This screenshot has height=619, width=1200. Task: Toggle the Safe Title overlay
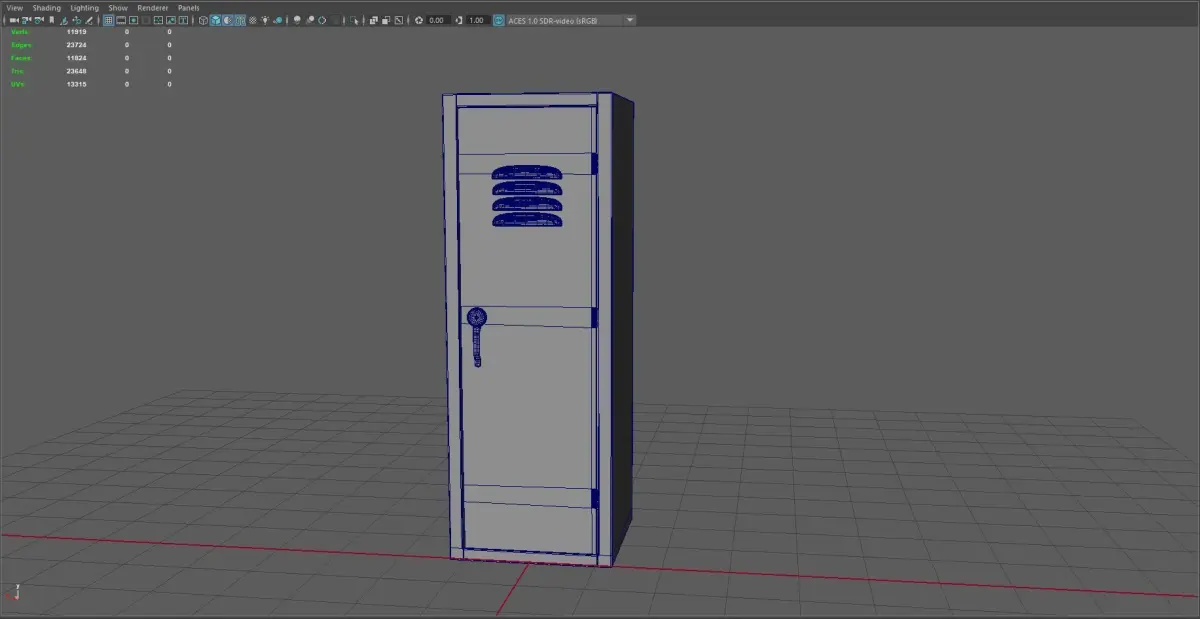pyautogui.click(x=184, y=20)
